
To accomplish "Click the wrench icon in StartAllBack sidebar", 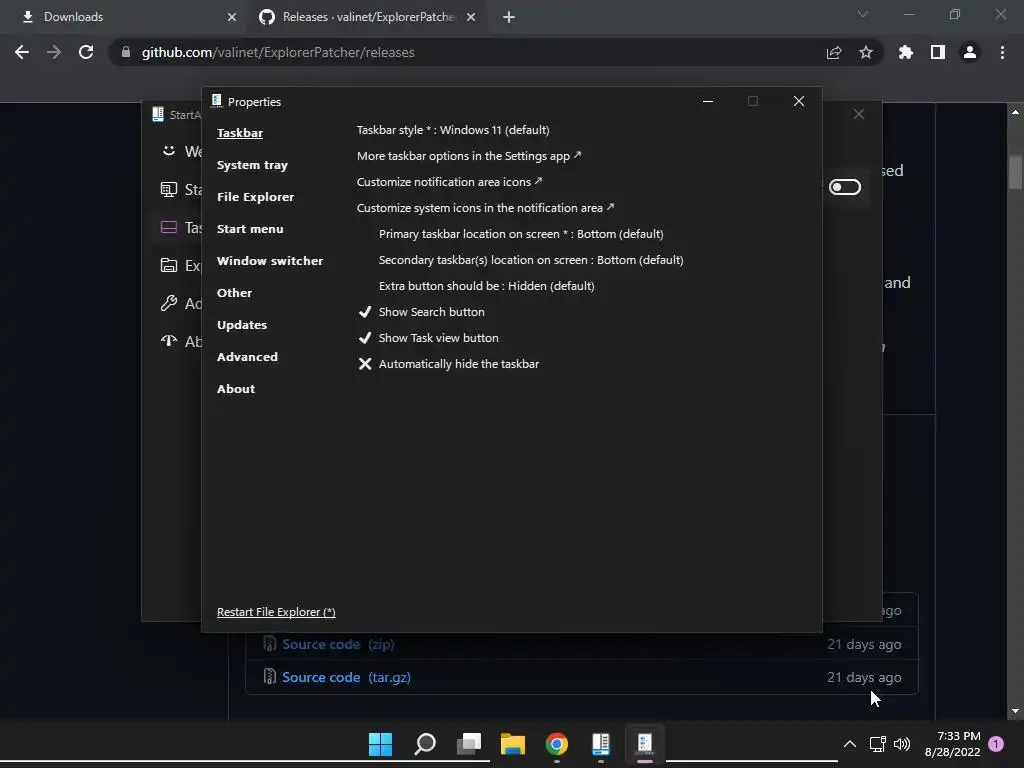I will tap(168, 303).
